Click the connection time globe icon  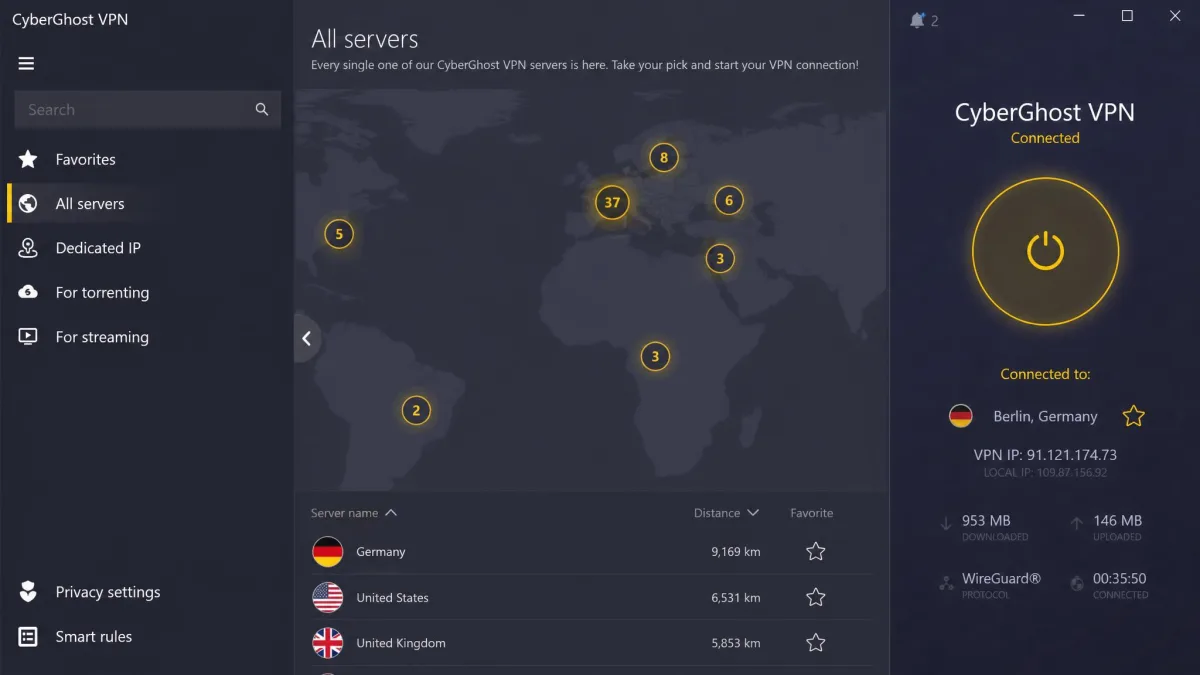click(x=1077, y=582)
